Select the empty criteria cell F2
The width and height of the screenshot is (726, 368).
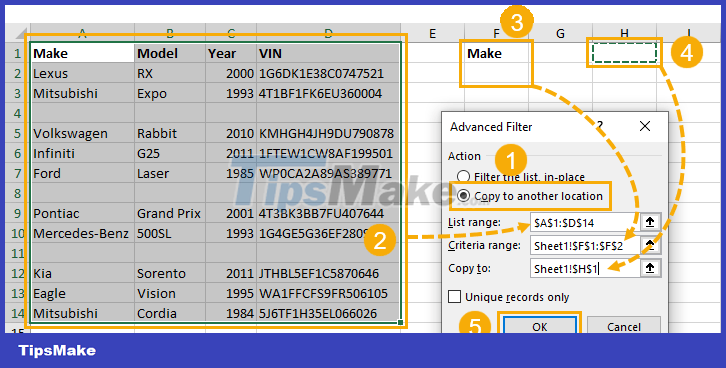coord(496,73)
